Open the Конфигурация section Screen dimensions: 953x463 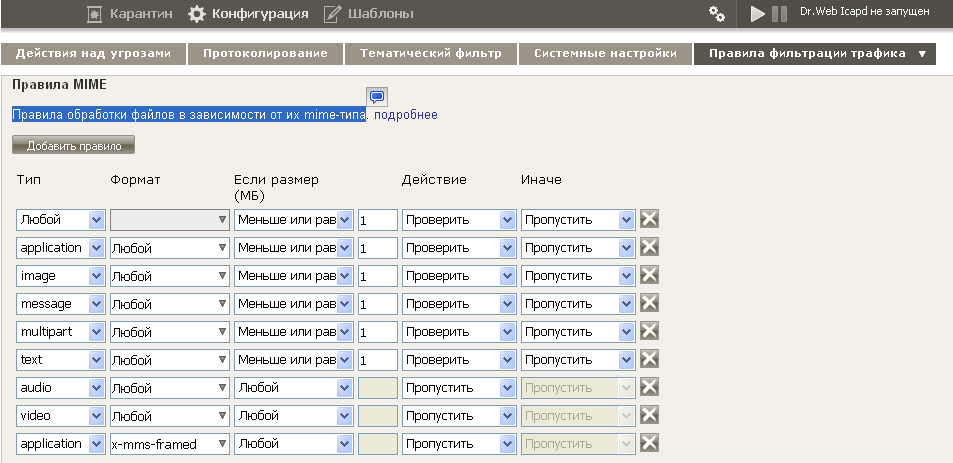tap(248, 13)
